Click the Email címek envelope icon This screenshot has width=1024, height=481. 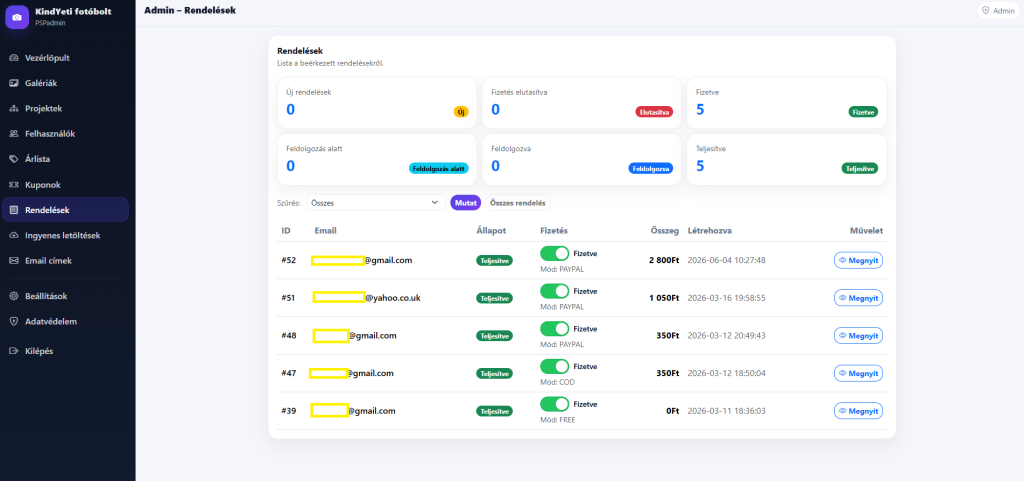tap(14, 260)
